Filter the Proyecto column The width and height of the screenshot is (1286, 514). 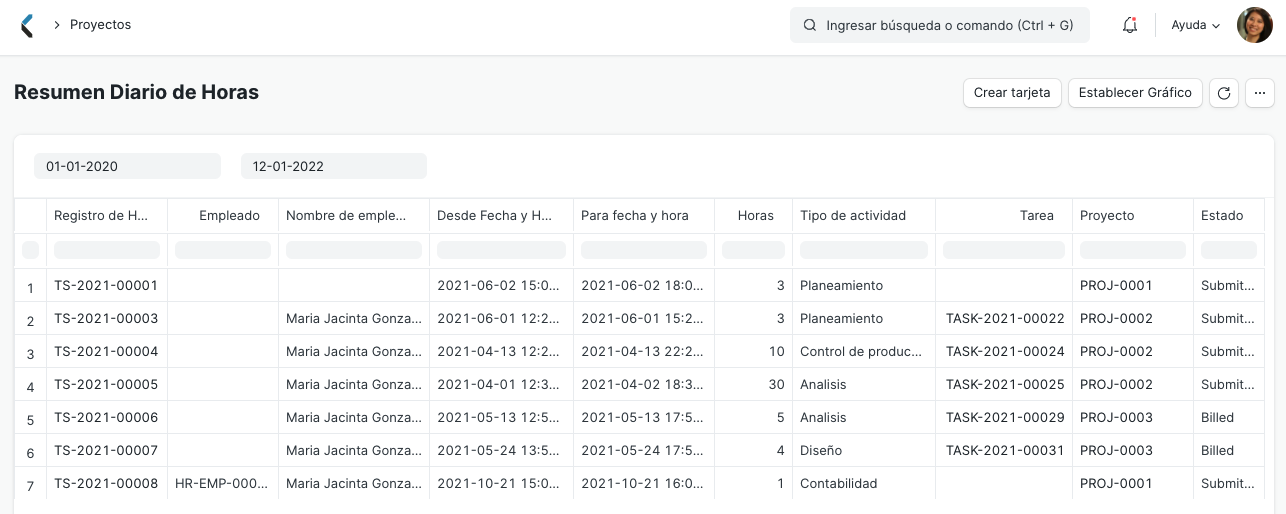click(x=1133, y=250)
